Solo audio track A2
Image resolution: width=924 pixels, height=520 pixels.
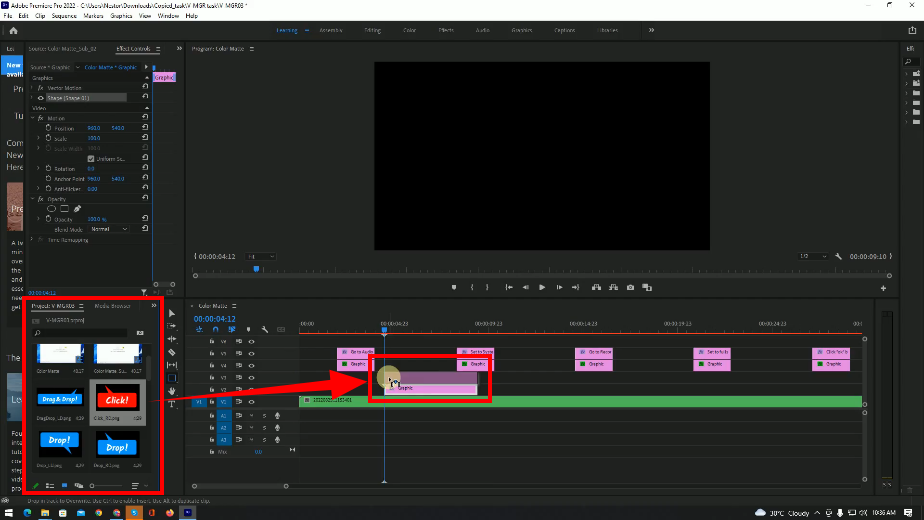264,428
